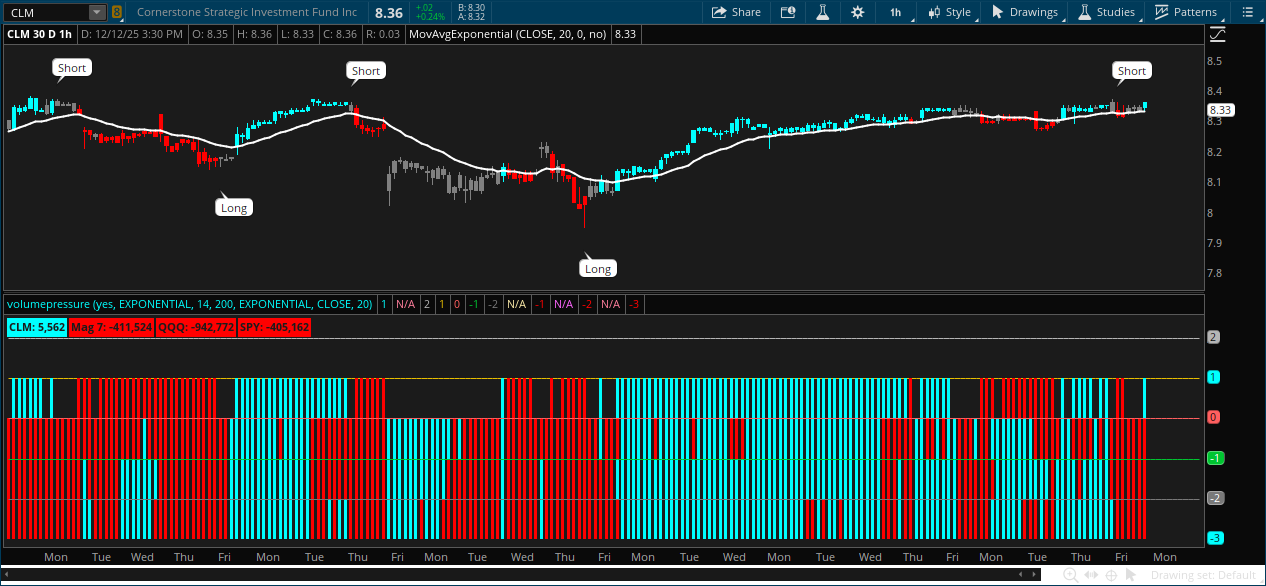The width and height of the screenshot is (1266, 586).
Task: Open the 1h timeframe selector
Action: 895,12
